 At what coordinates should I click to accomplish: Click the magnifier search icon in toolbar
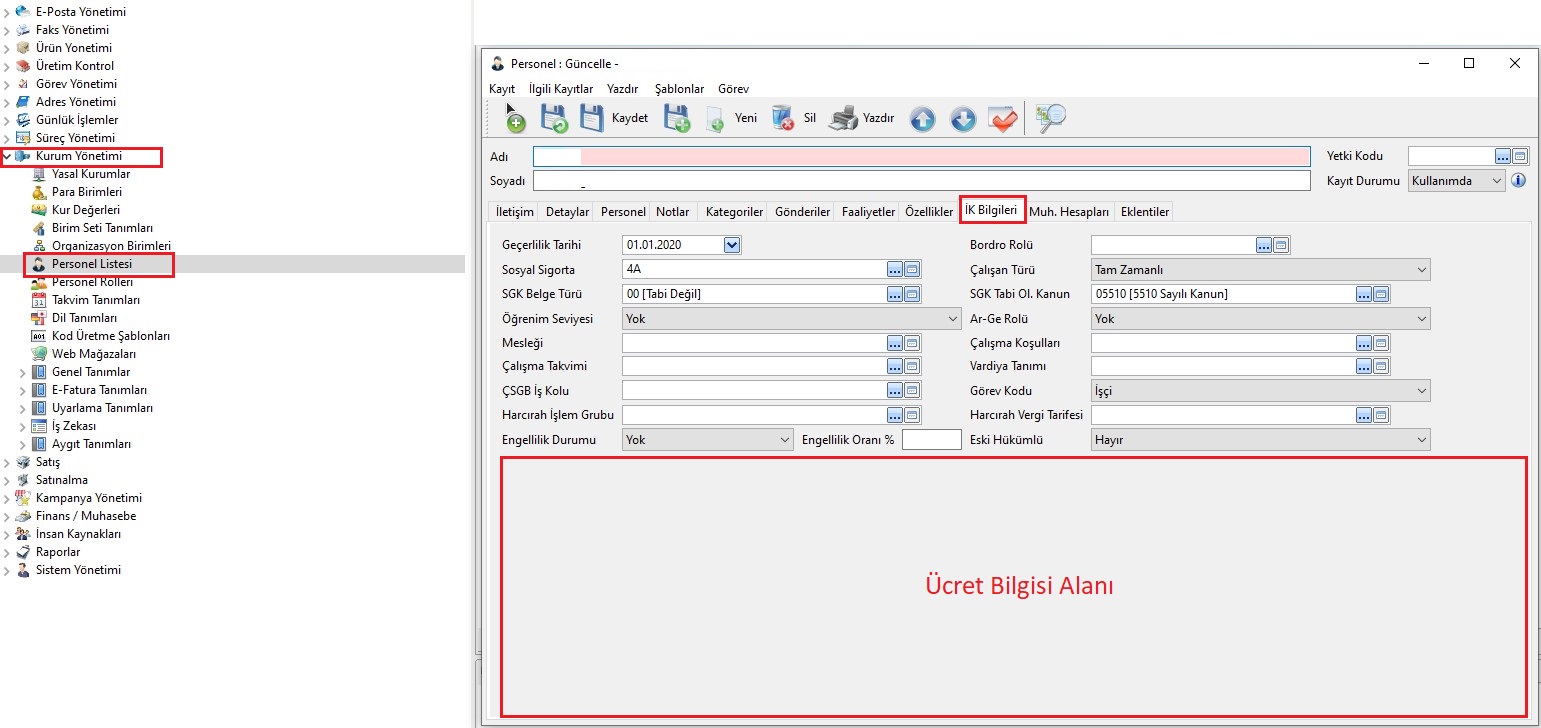(1050, 118)
